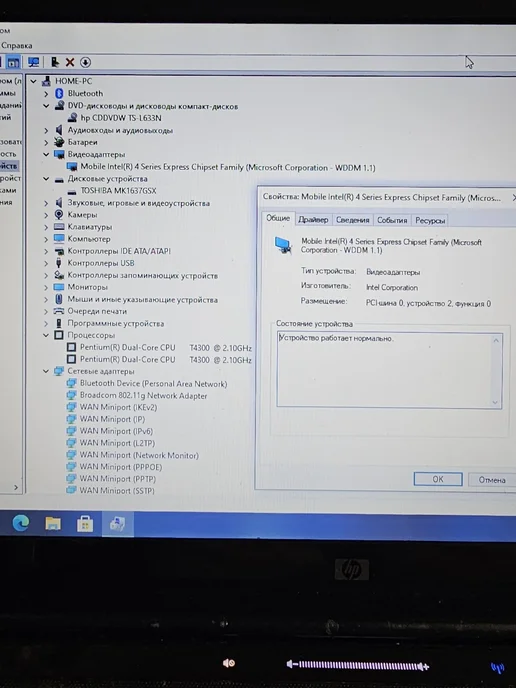This screenshot has height=688, width=516.
Task: Collapse the Сетевые адаптеры category
Action: (46, 371)
